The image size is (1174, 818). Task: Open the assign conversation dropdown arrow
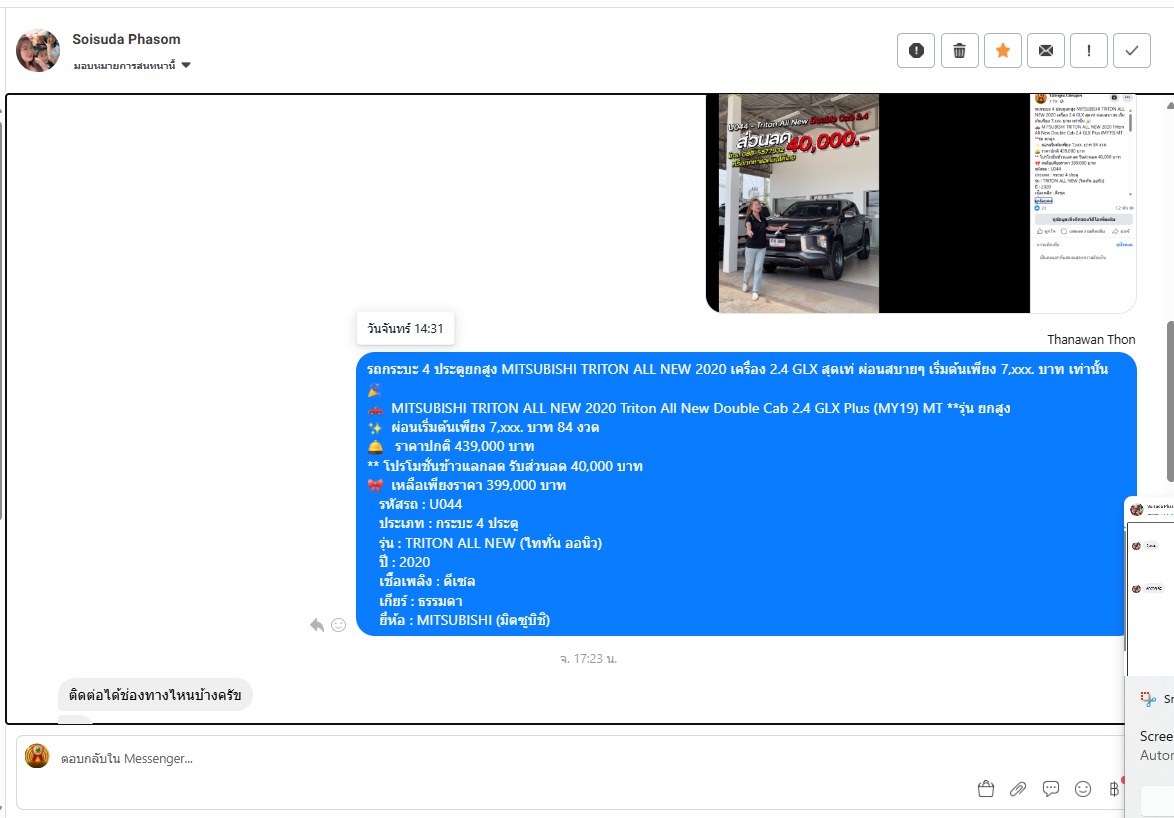[186, 65]
